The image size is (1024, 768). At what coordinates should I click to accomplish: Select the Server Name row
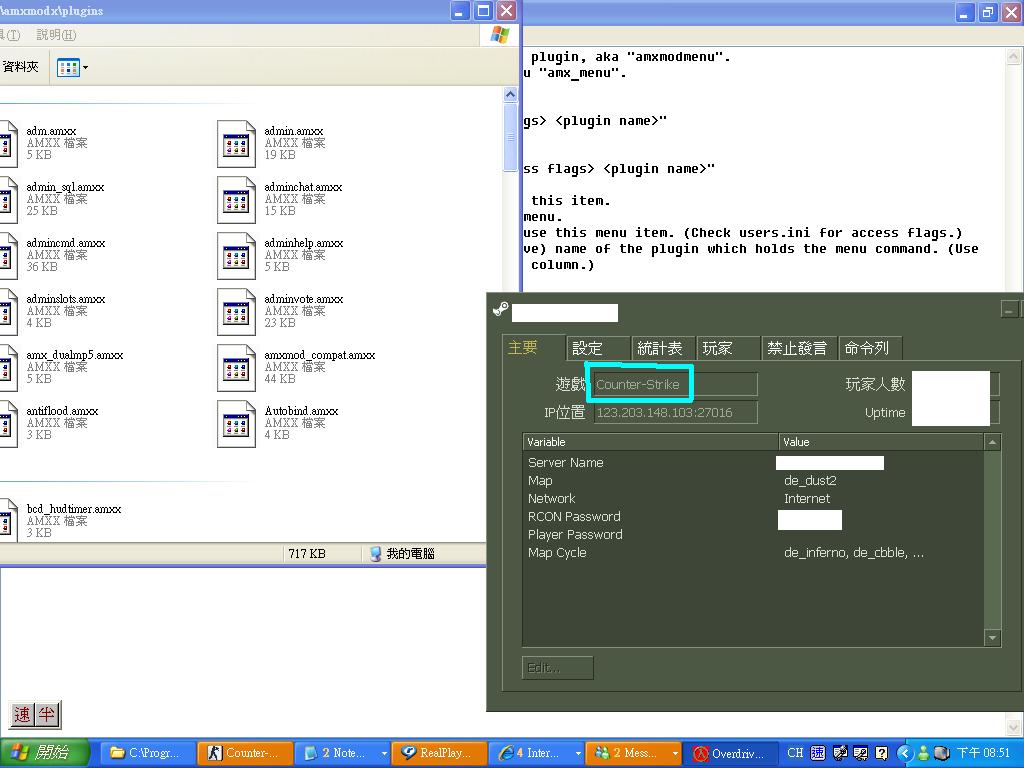click(x=753, y=463)
